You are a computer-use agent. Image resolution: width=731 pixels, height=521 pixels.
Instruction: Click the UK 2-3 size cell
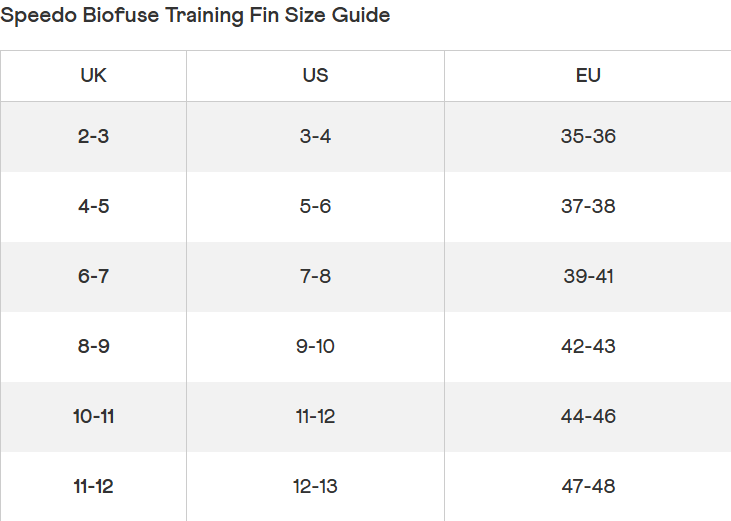[x=93, y=137]
